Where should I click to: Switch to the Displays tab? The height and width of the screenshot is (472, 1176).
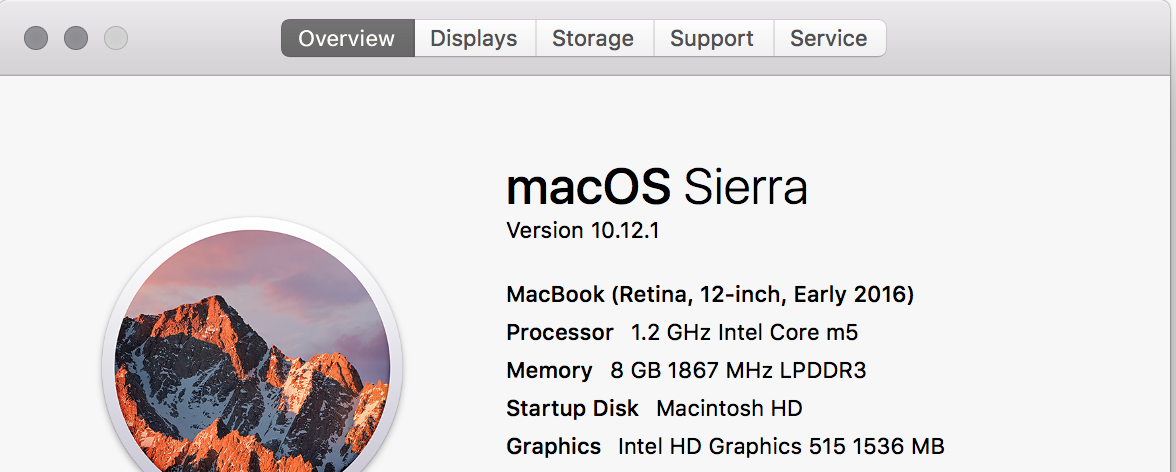coord(474,38)
